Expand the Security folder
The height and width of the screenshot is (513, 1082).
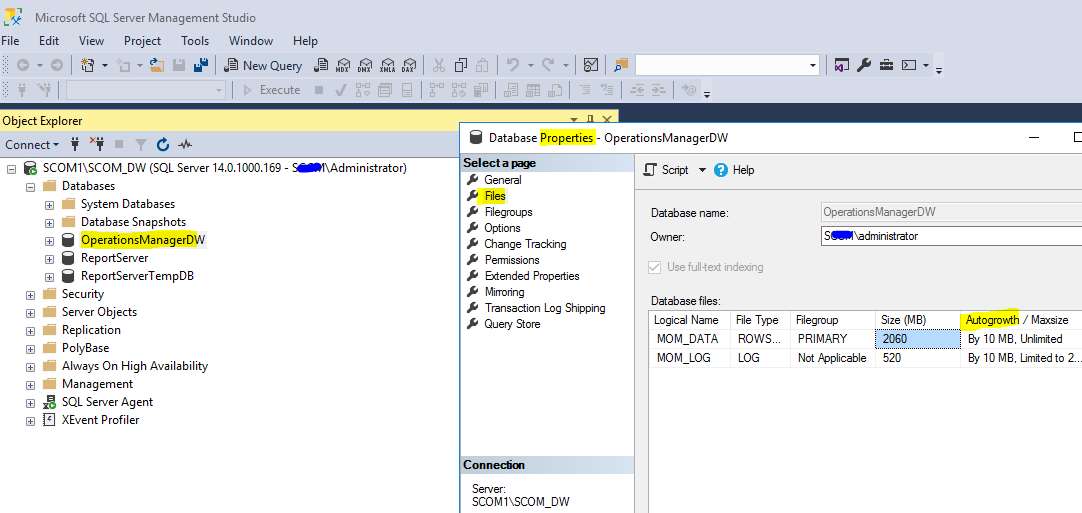click(30, 294)
